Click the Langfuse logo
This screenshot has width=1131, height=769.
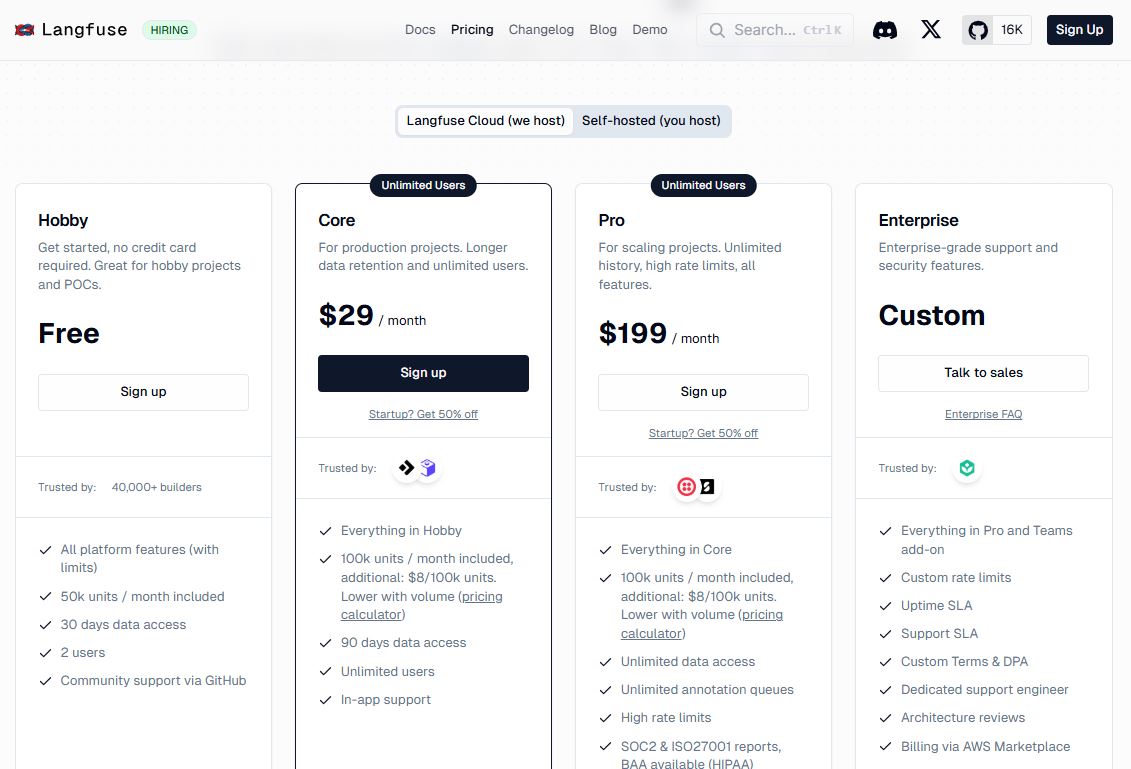click(x=70, y=29)
